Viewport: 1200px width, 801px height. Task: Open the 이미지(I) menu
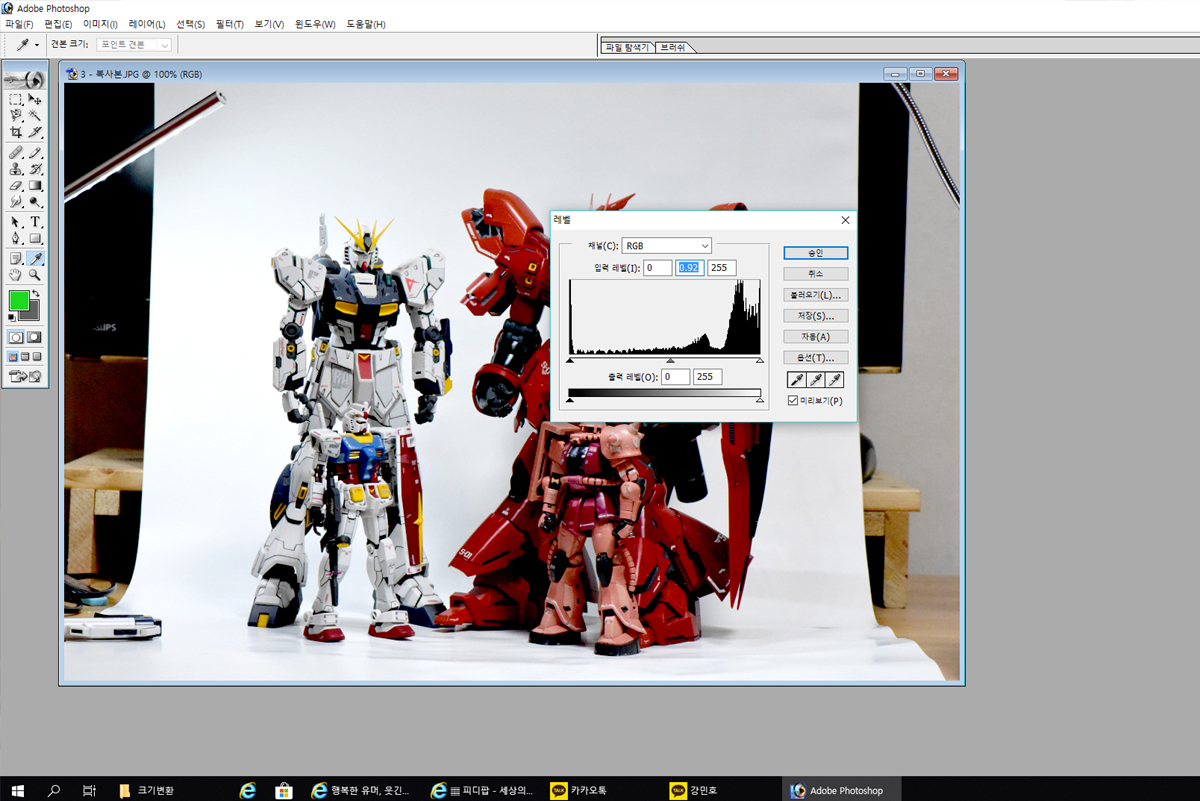(x=100, y=24)
